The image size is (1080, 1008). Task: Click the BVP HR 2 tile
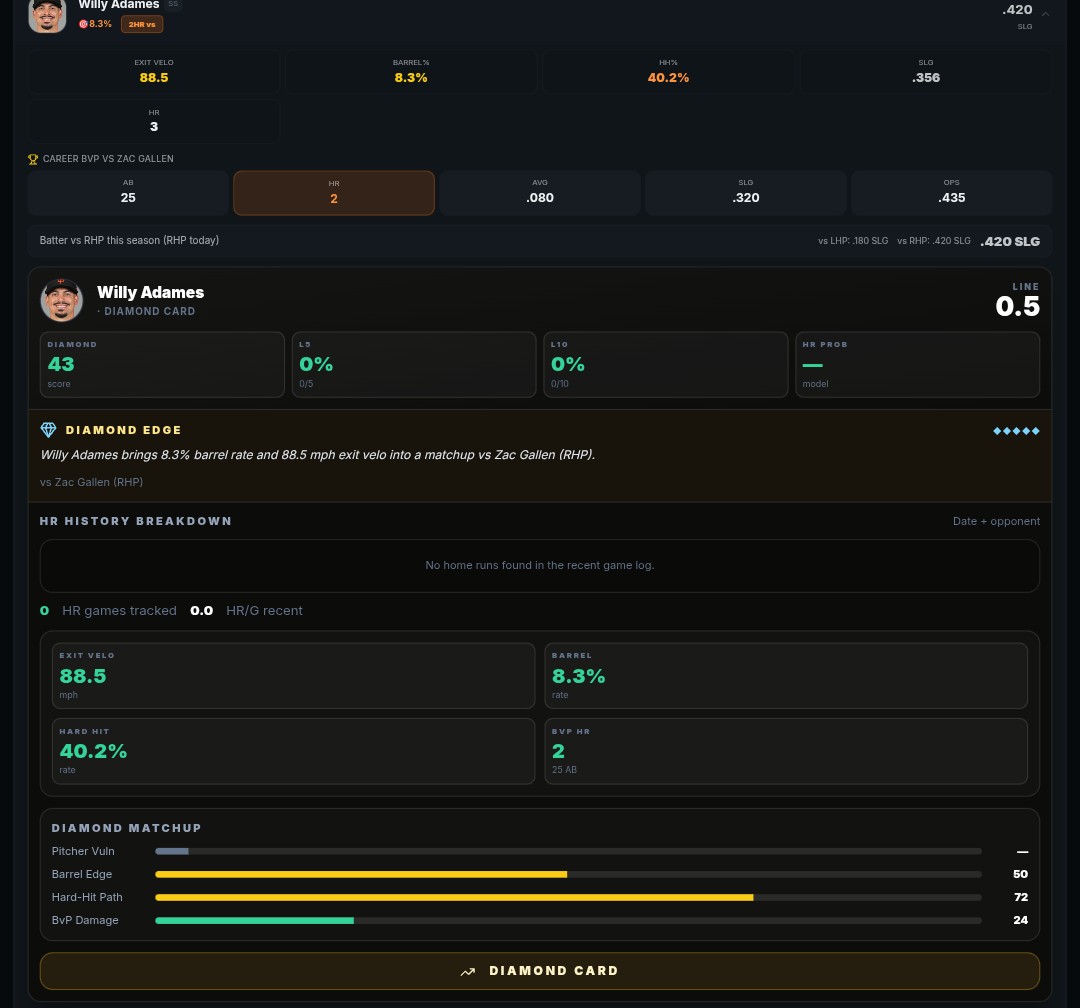tap(786, 751)
